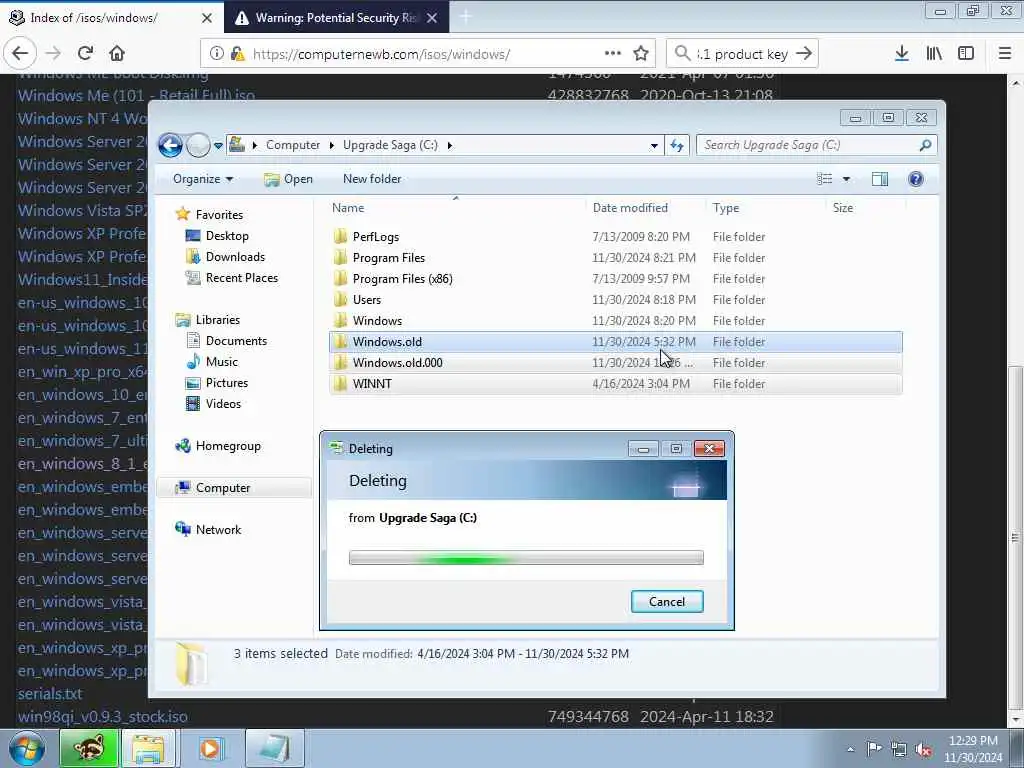Show site information for the URL
Viewport: 1024px width, 768px height.
coord(217,54)
